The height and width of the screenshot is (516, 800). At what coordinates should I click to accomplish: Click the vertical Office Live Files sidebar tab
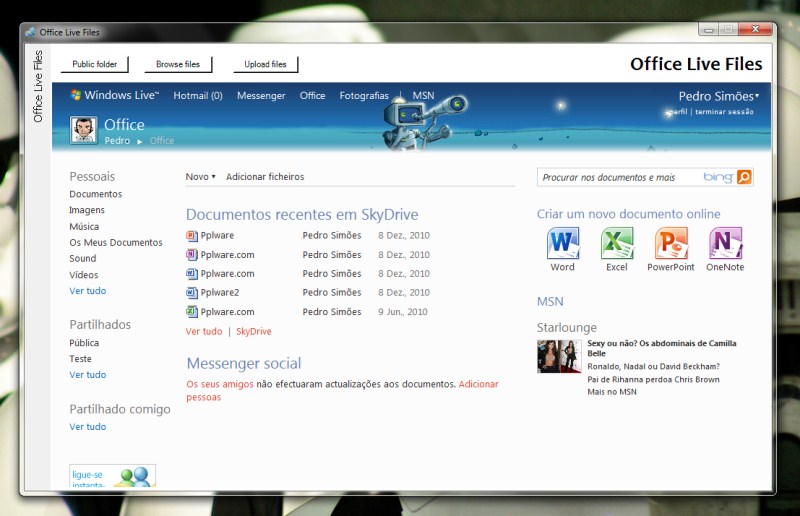(x=38, y=86)
